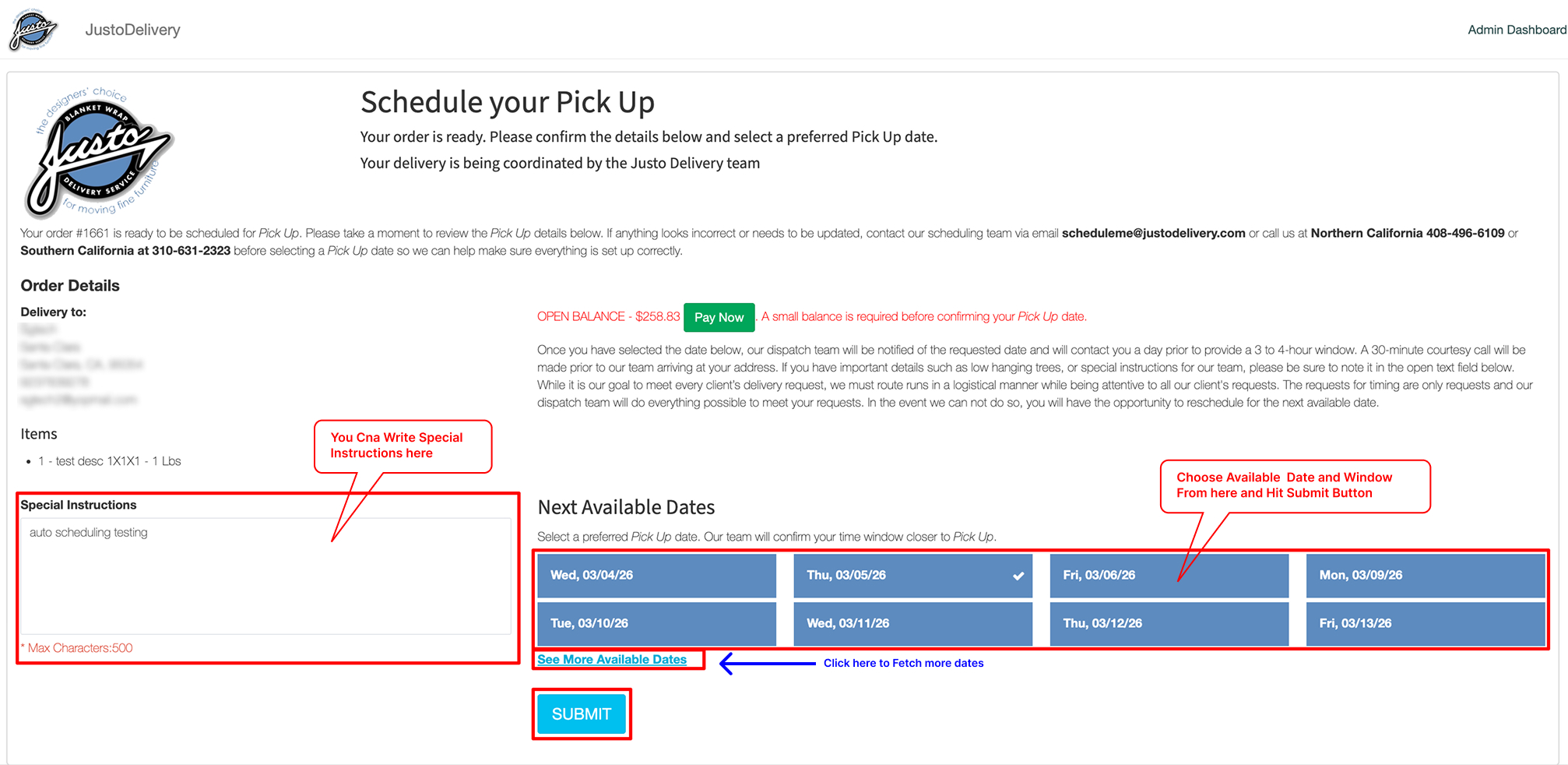The height and width of the screenshot is (765, 1568).
Task: Pick the Tue, 03/10/26 date
Action: (656, 623)
